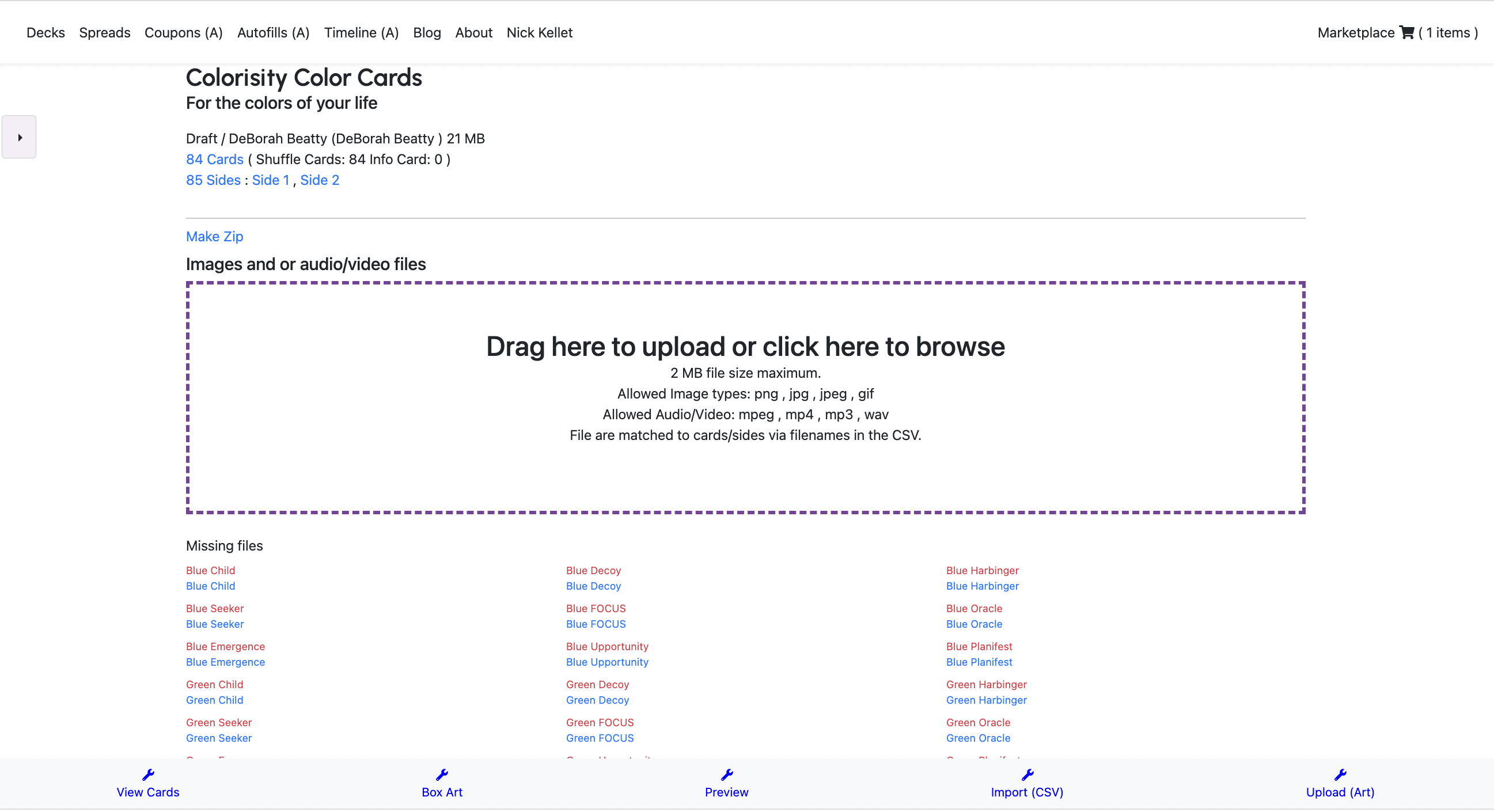Click the Preview wrench icon
Viewport: 1494px width, 812px height.
coord(727,776)
